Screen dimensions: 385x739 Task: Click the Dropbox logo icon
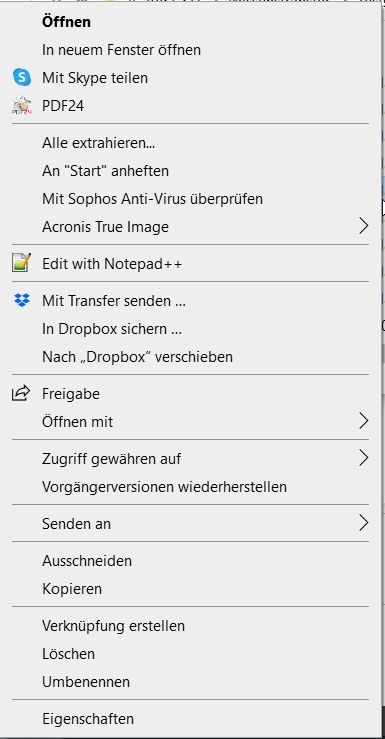(22, 300)
